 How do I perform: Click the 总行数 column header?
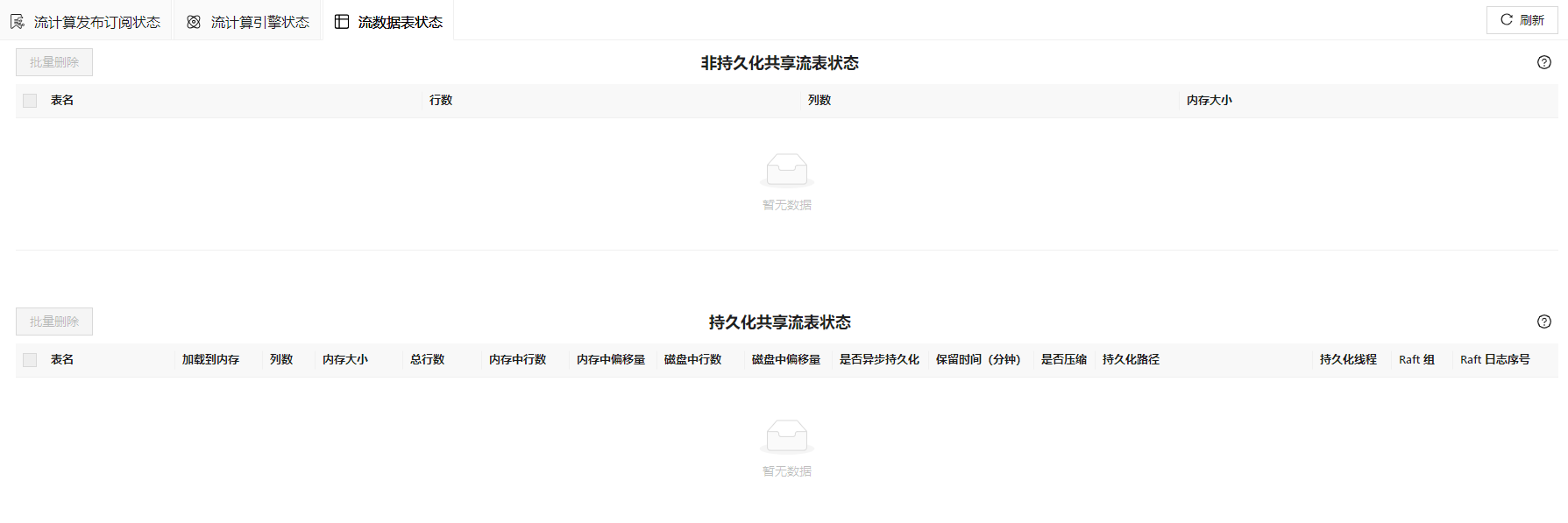point(427,360)
